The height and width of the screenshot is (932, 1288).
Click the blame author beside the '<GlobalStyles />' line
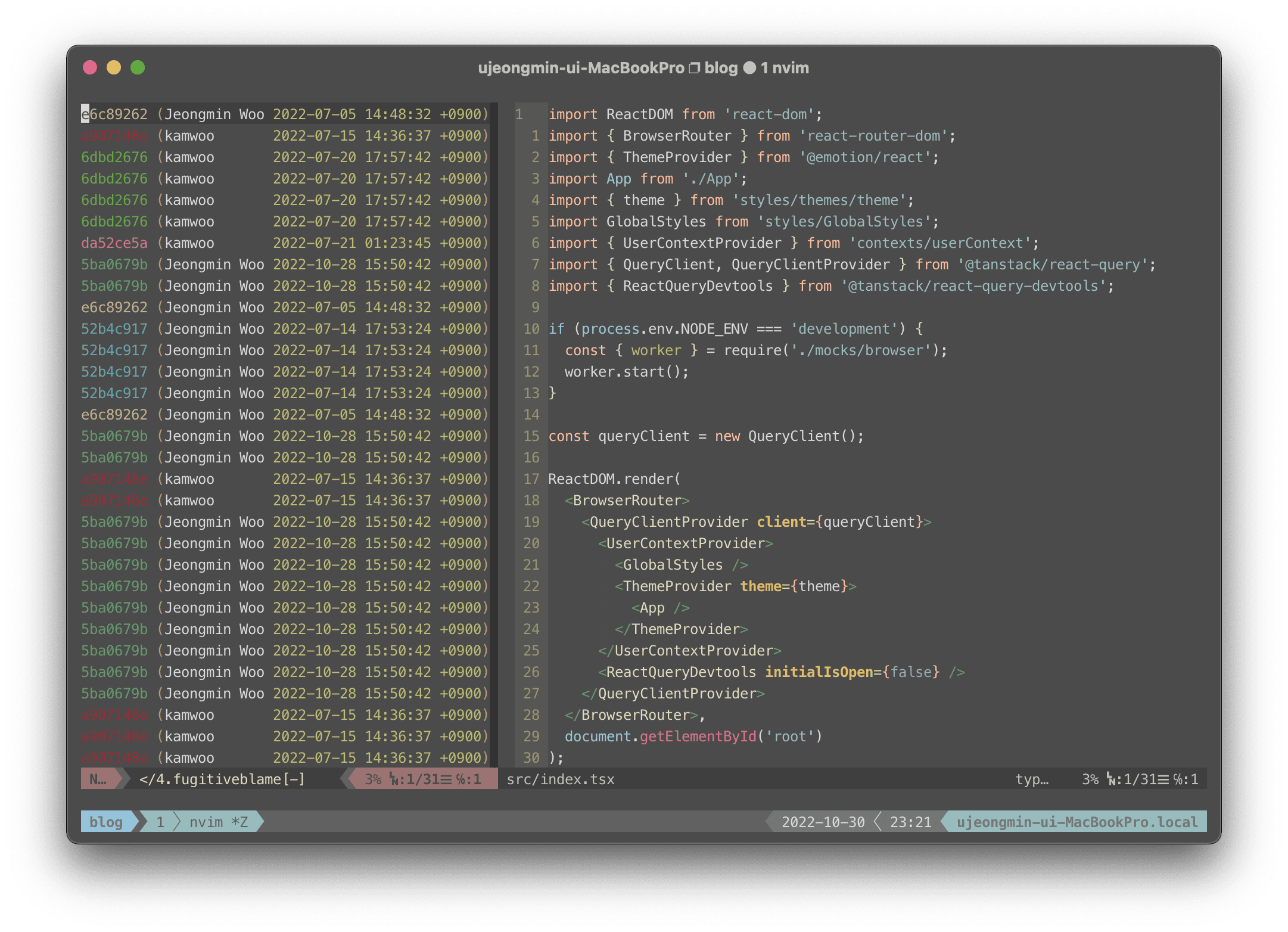214,564
